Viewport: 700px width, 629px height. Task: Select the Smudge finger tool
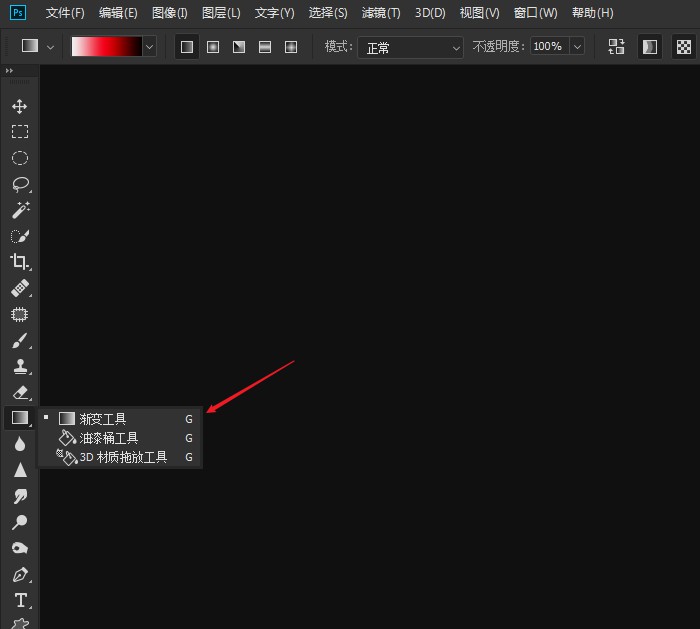(x=20, y=496)
